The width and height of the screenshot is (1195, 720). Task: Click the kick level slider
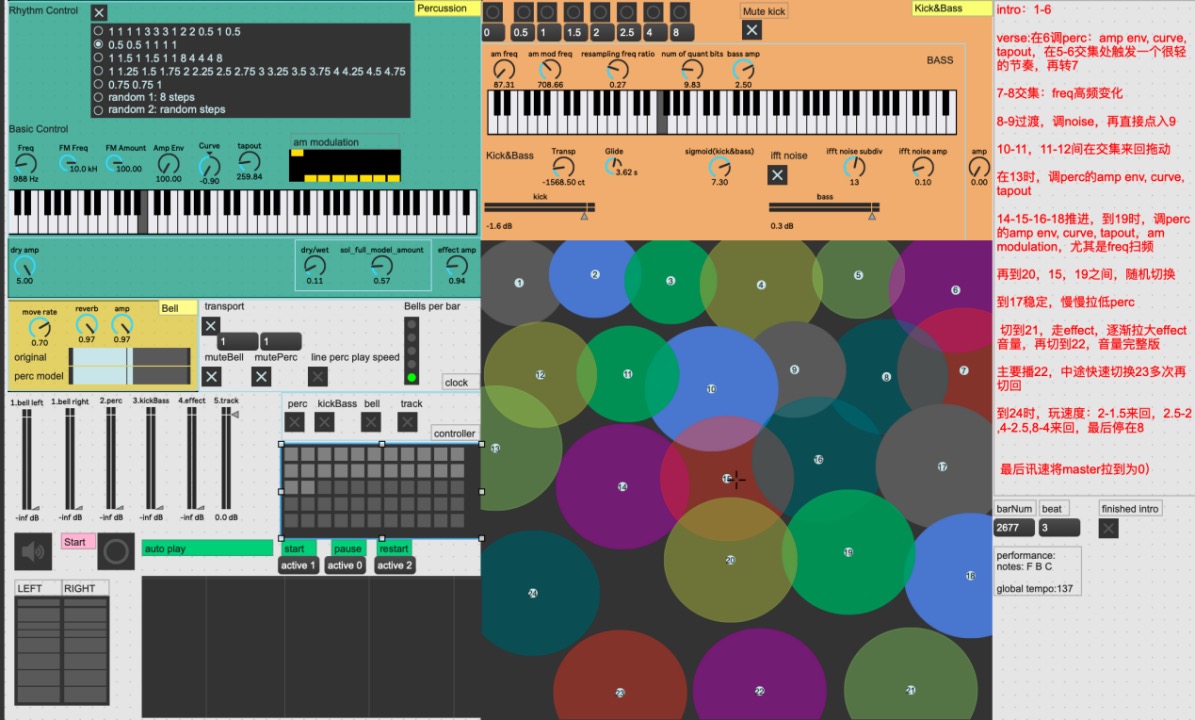[540, 207]
